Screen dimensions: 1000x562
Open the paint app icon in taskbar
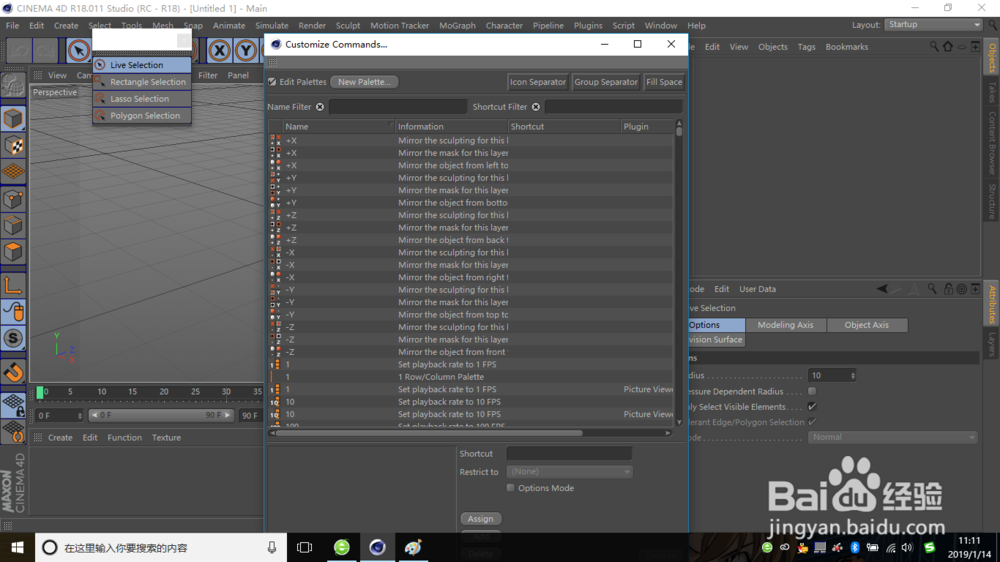[413, 547]
